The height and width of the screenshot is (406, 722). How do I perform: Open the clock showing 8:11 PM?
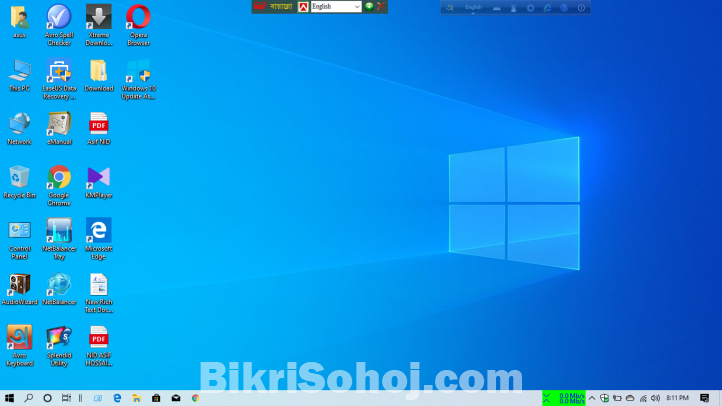pyautogui.click(x=676, y=398)
